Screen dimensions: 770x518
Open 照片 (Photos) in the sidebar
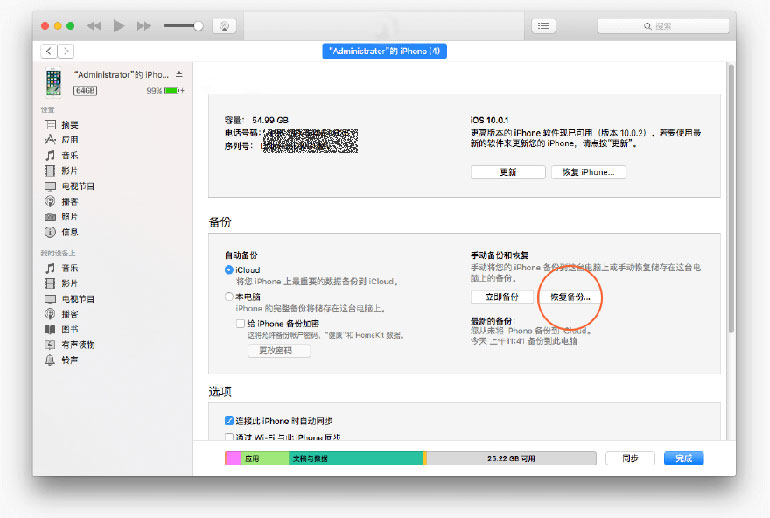[69, 217]
